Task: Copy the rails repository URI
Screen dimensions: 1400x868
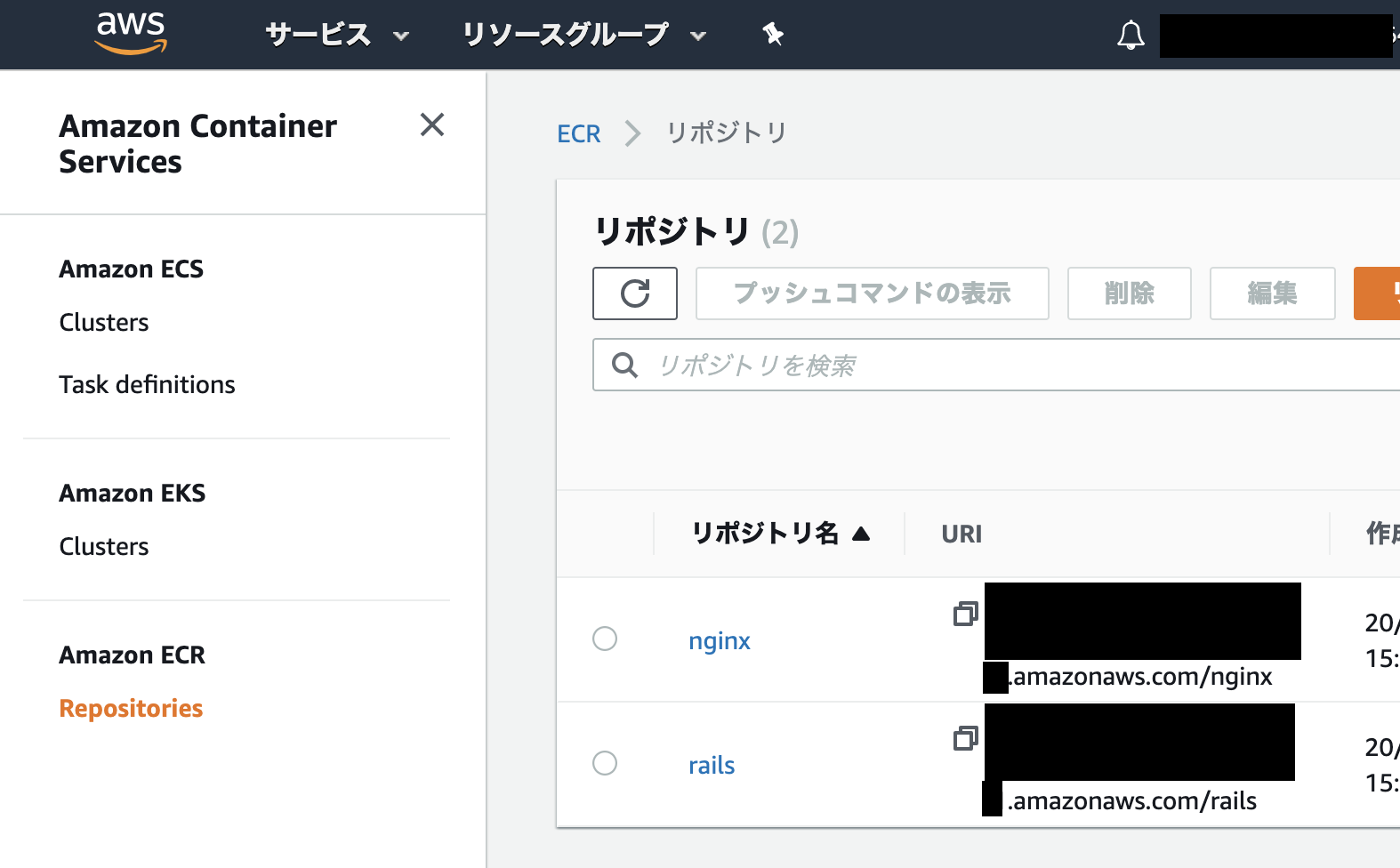Action: click(x=966, y=738)
